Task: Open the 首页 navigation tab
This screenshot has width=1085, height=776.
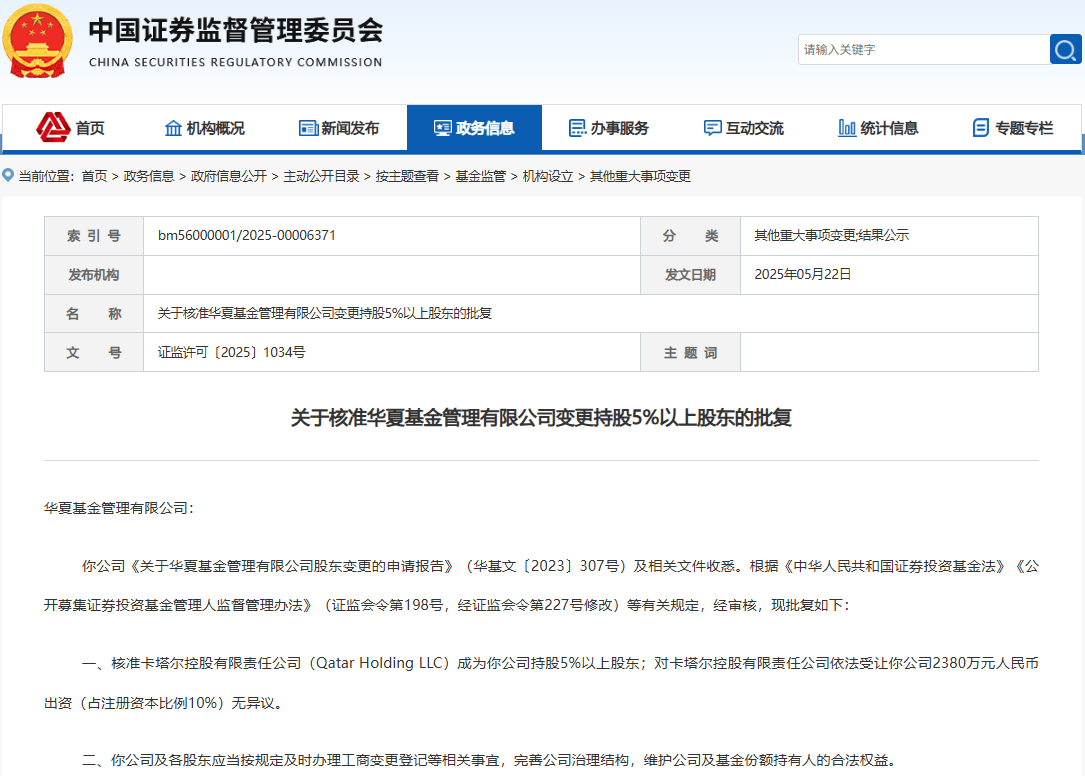Action: 70,128
